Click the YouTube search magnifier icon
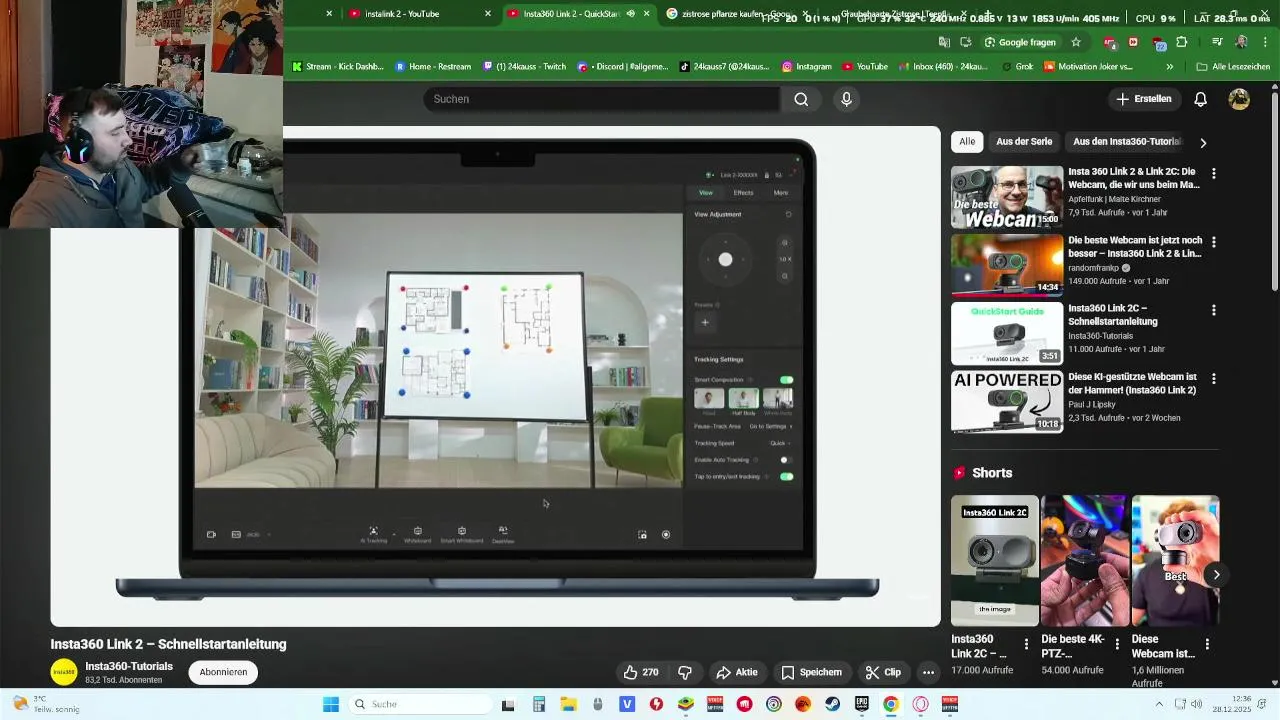Screen dimensions: 1280x720 click(801, 99)
